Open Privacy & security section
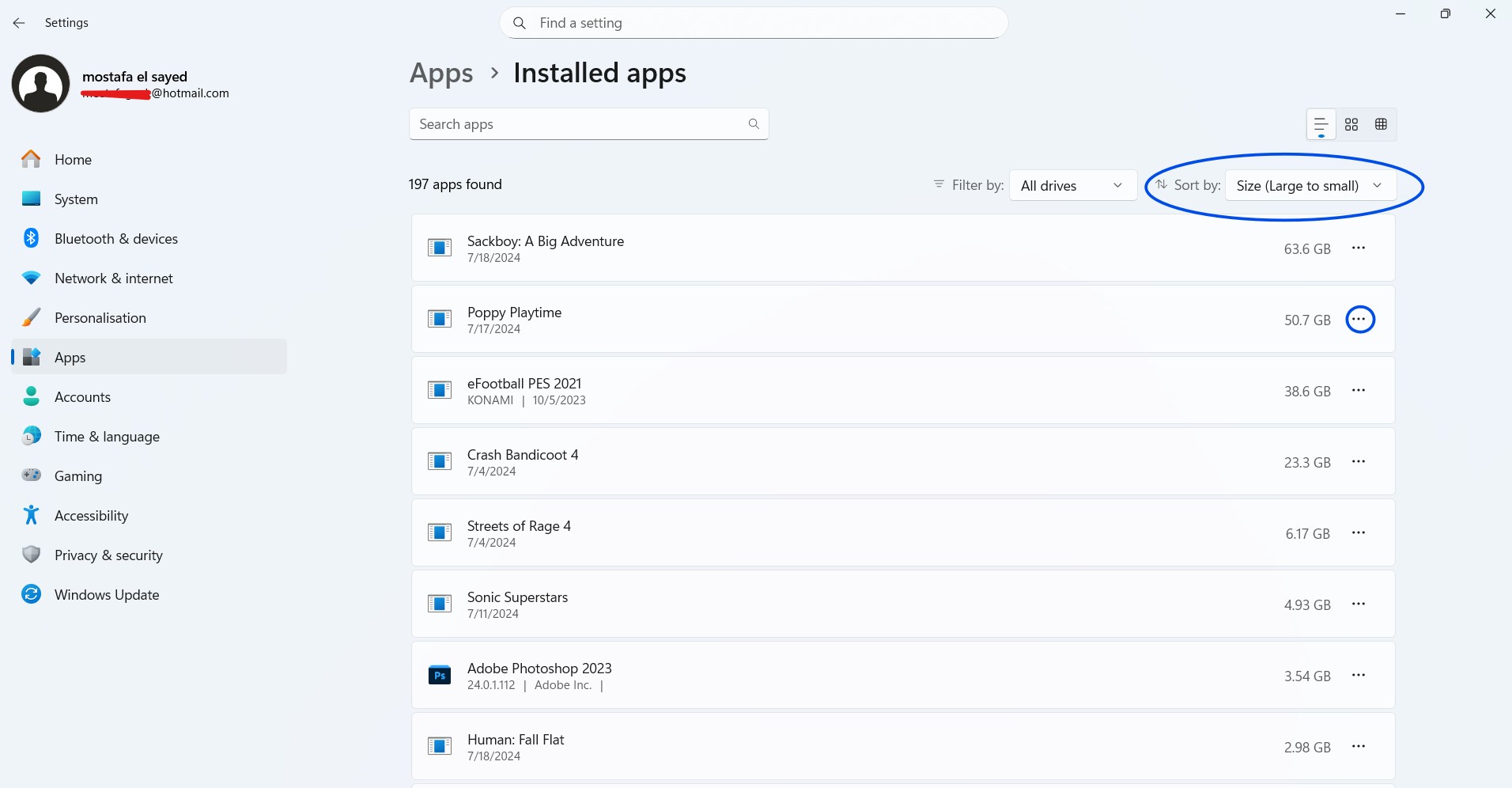 click(x=108, y=555)
